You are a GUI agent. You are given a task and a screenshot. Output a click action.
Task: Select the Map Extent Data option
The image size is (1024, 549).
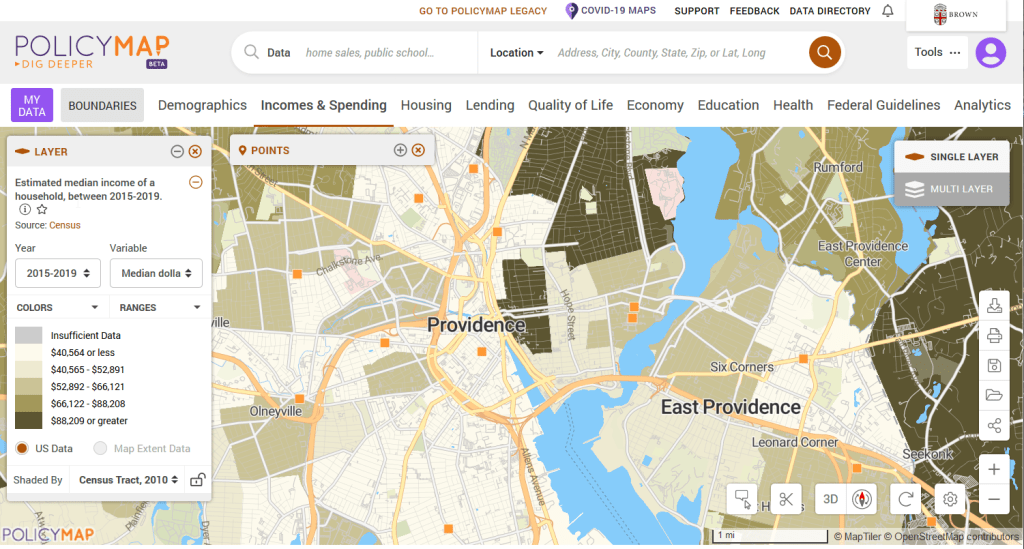[100, 449]
